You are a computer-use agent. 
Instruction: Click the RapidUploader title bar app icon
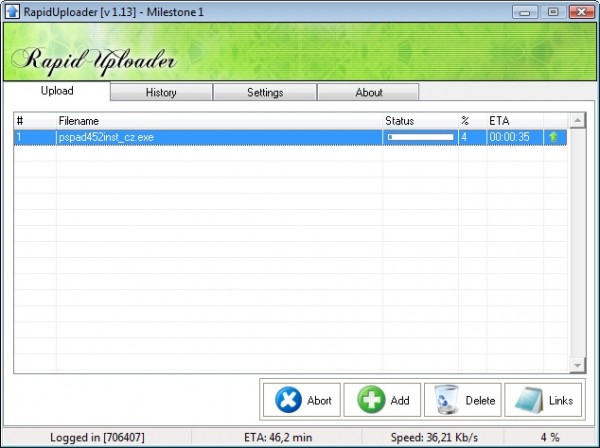coord(12,11)
